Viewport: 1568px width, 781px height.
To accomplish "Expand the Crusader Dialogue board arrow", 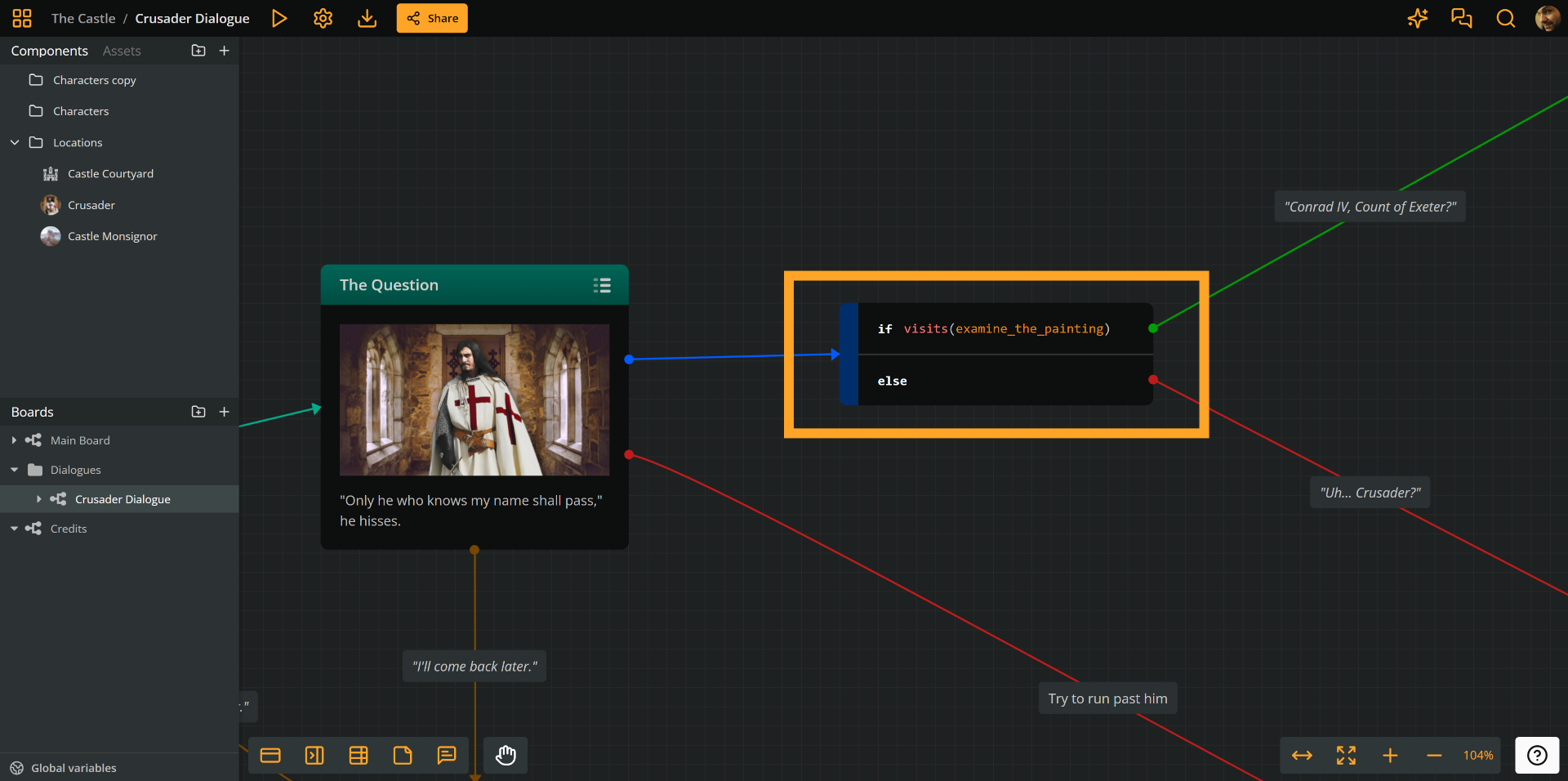I will pos(38,499).
